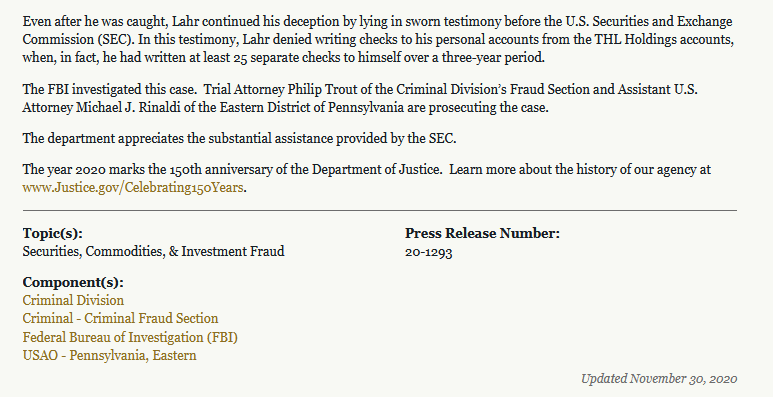Click the horizontal divider line above Topic(s)
The height and width of the screenshot is (397, 773).
click(380, 211)
